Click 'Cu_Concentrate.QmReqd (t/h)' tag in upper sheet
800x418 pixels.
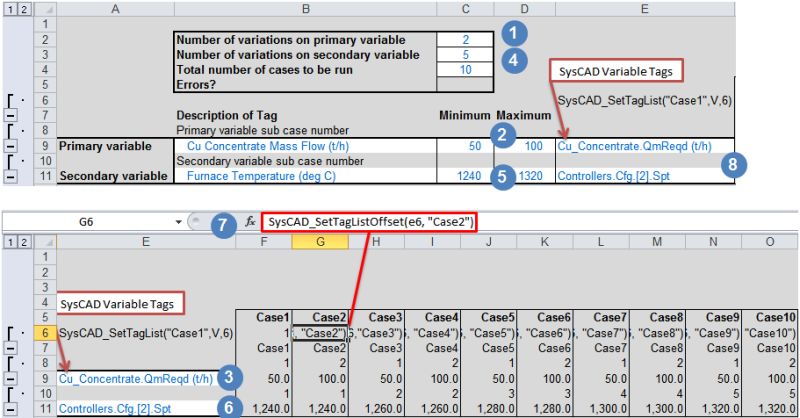(x=645, y=146)
